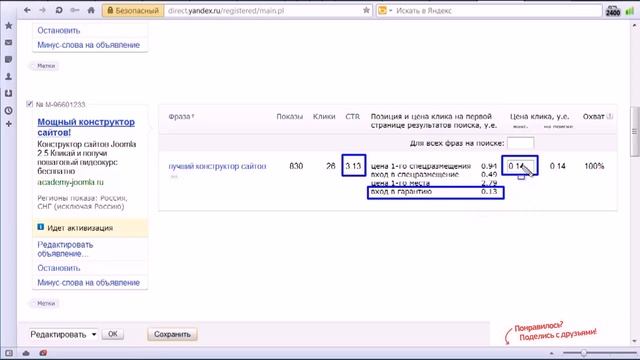Screen dimensions: 640x360
Task: Click Редактировать объявление link
Action: tap(65, 249)
